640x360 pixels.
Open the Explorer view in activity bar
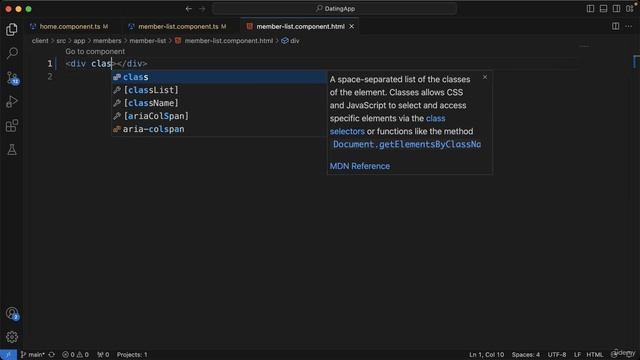click(12, 29)
